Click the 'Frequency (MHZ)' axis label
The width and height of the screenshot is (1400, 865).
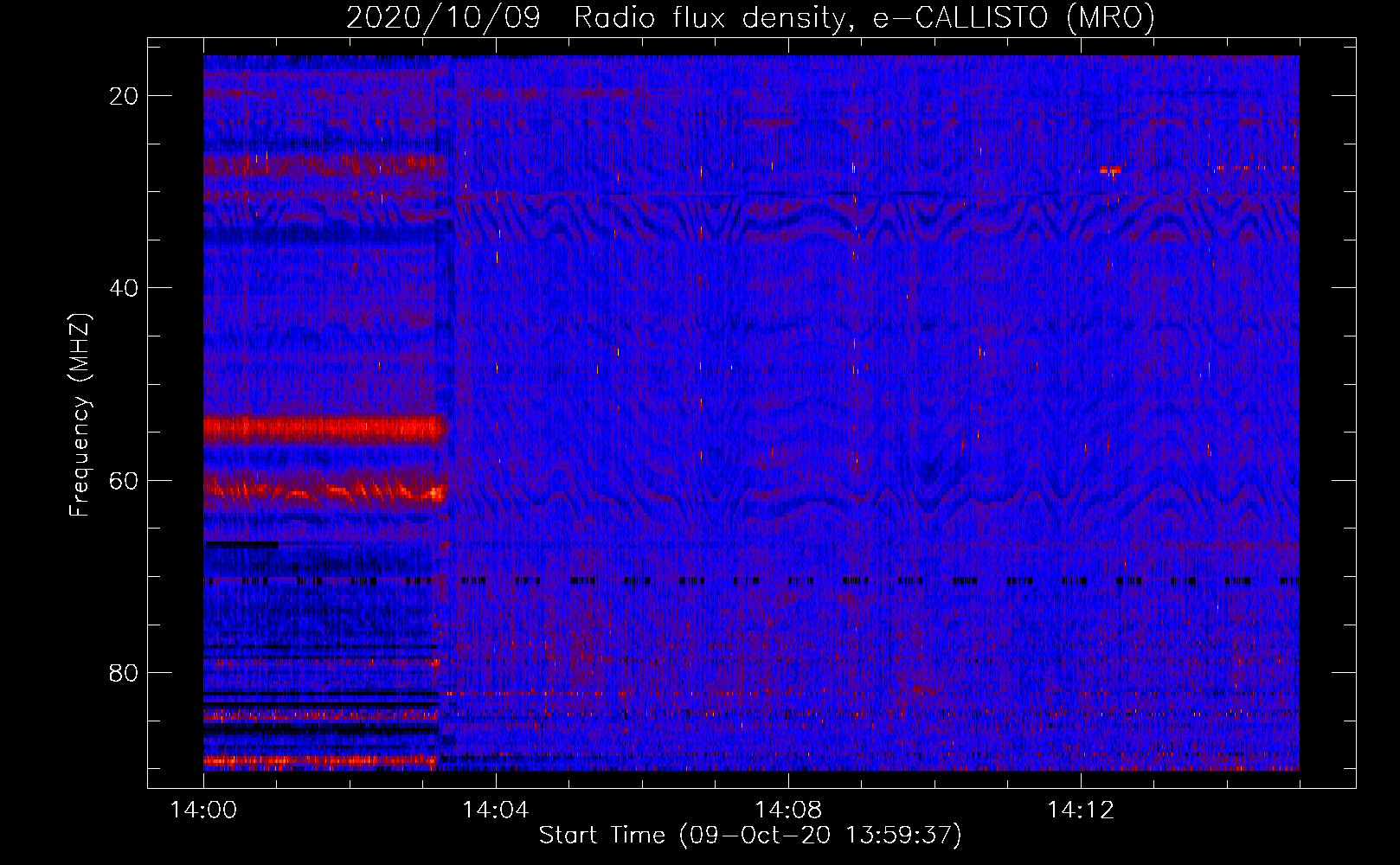point(80,415)
